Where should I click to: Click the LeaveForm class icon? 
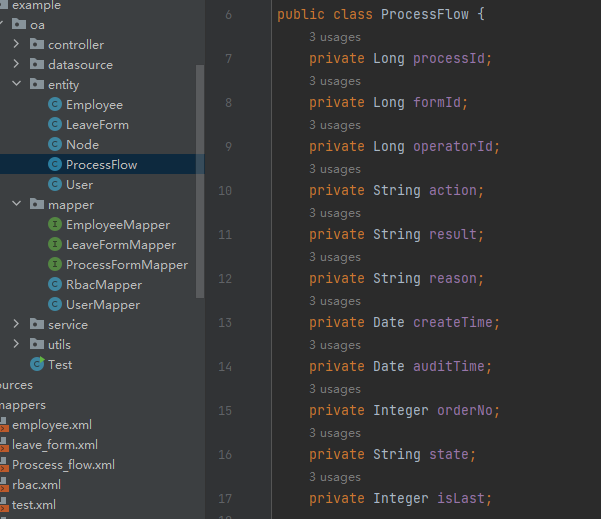[55, 125]
